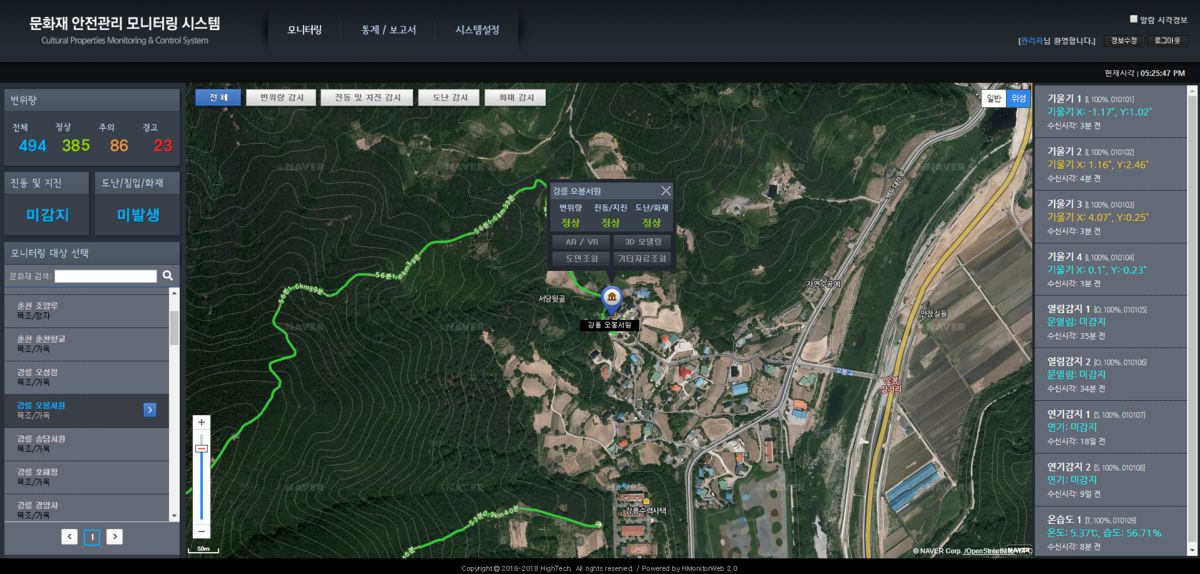Open the 기울기 3 sensor entry
This screenshot has width=1200, height=574.
(1110, 216)
